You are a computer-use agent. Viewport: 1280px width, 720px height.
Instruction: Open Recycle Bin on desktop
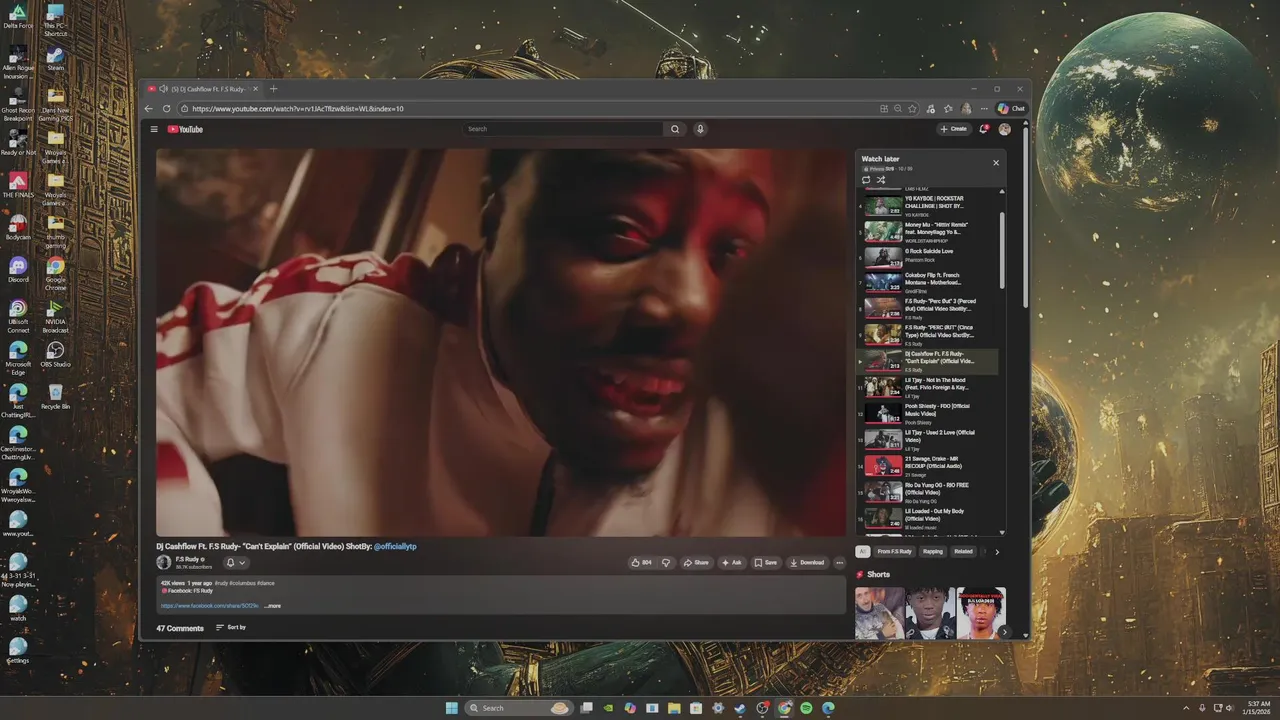click(55, 396)
